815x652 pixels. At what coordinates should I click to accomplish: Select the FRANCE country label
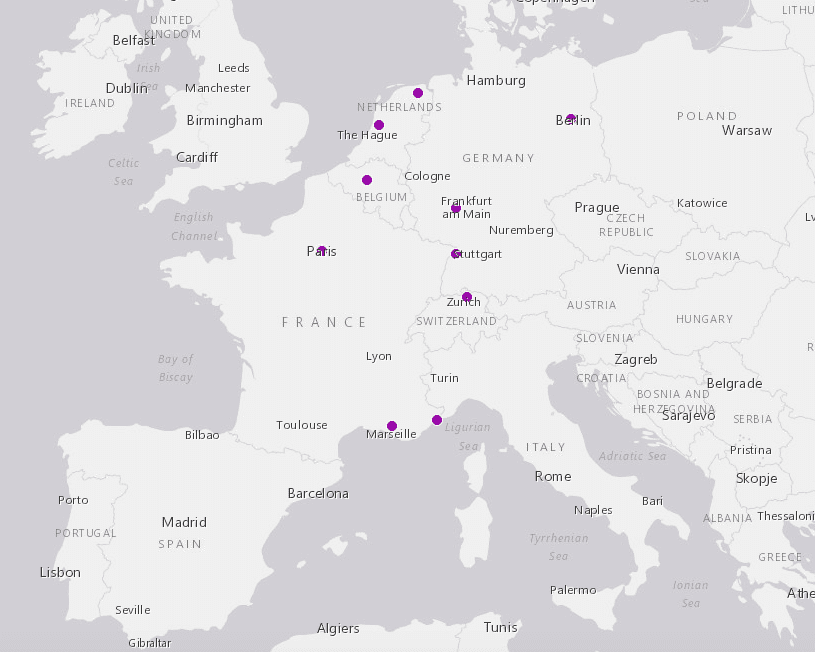click(324, 322)
